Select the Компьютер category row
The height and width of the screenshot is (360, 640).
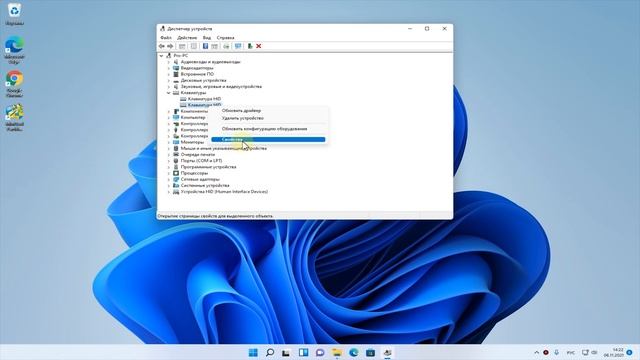(x=189, y=118)
